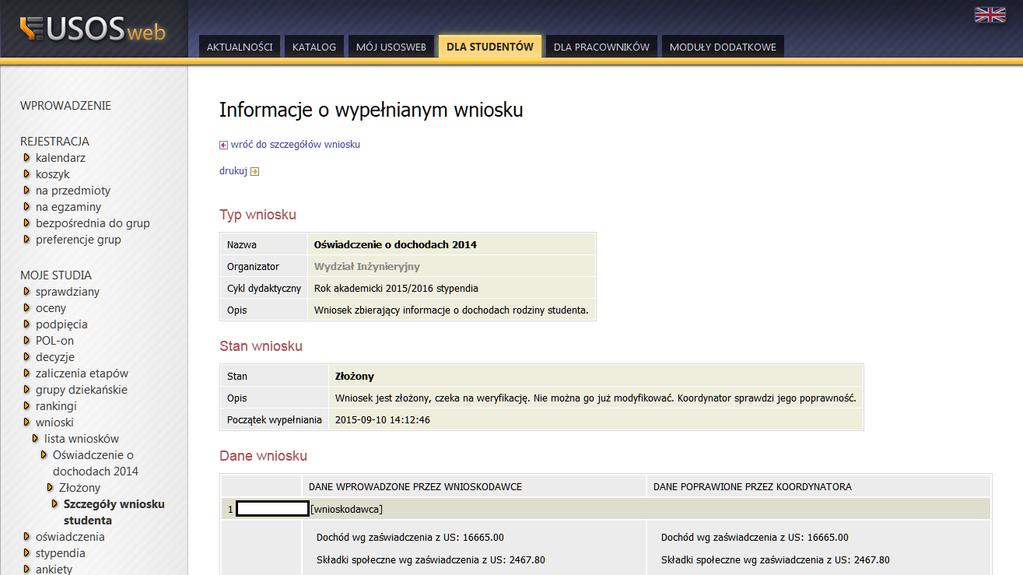
Task: Click the arrow bullet beside decyzje
Action: pyautogui.click(x=27, y=356)
